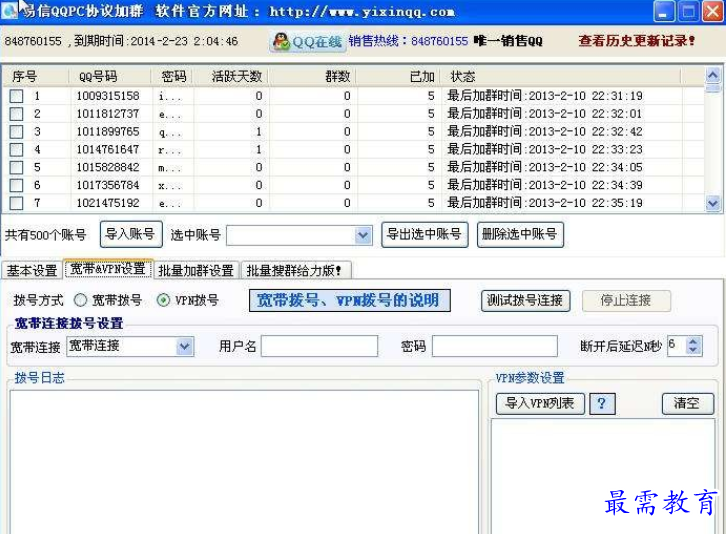Viewport: 726px width, 534px height.
Task: Open the 宽带连接 combo box
Action: click(x=185, y=346)
